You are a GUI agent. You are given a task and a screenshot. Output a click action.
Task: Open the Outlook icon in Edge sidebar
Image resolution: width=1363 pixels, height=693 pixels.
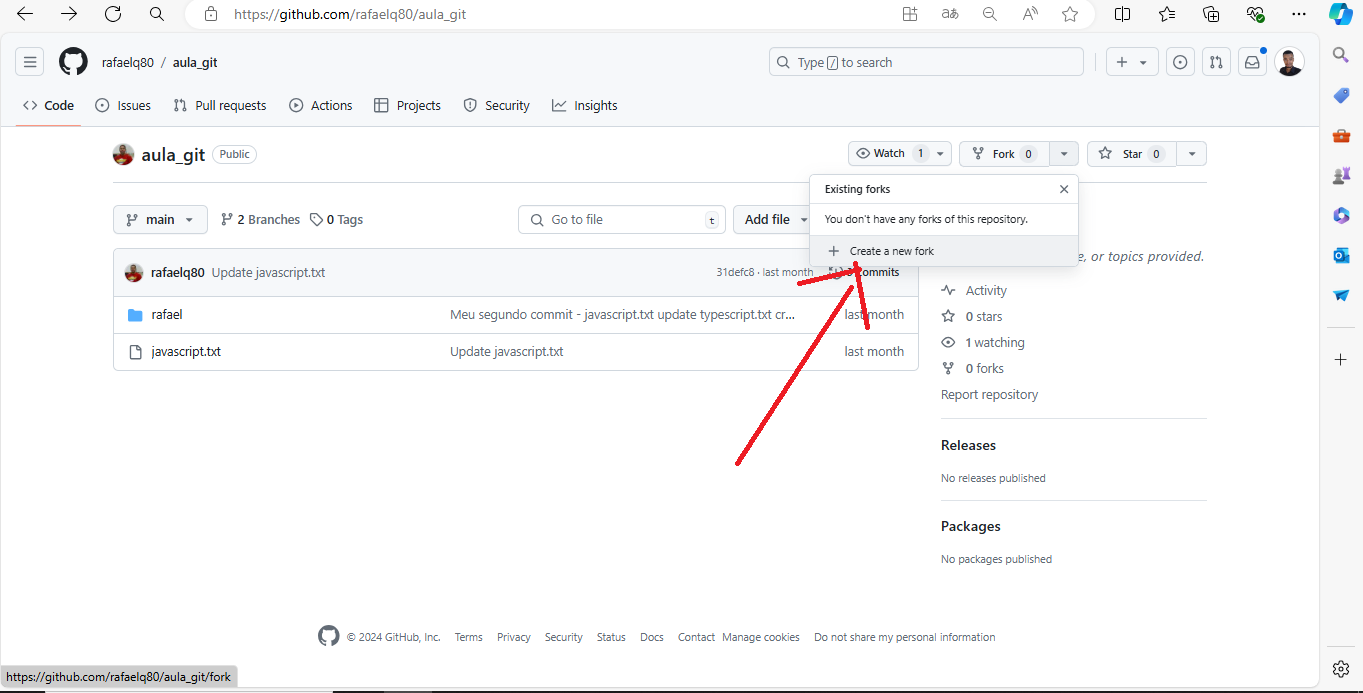click(1341, 255)
